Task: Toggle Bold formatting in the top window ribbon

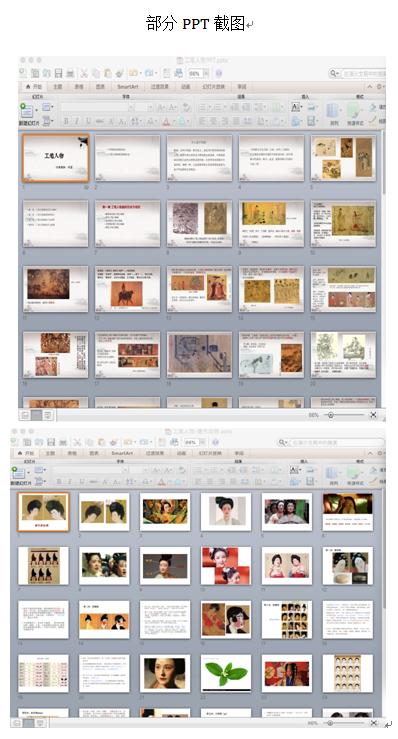Action: pos(66,121)
